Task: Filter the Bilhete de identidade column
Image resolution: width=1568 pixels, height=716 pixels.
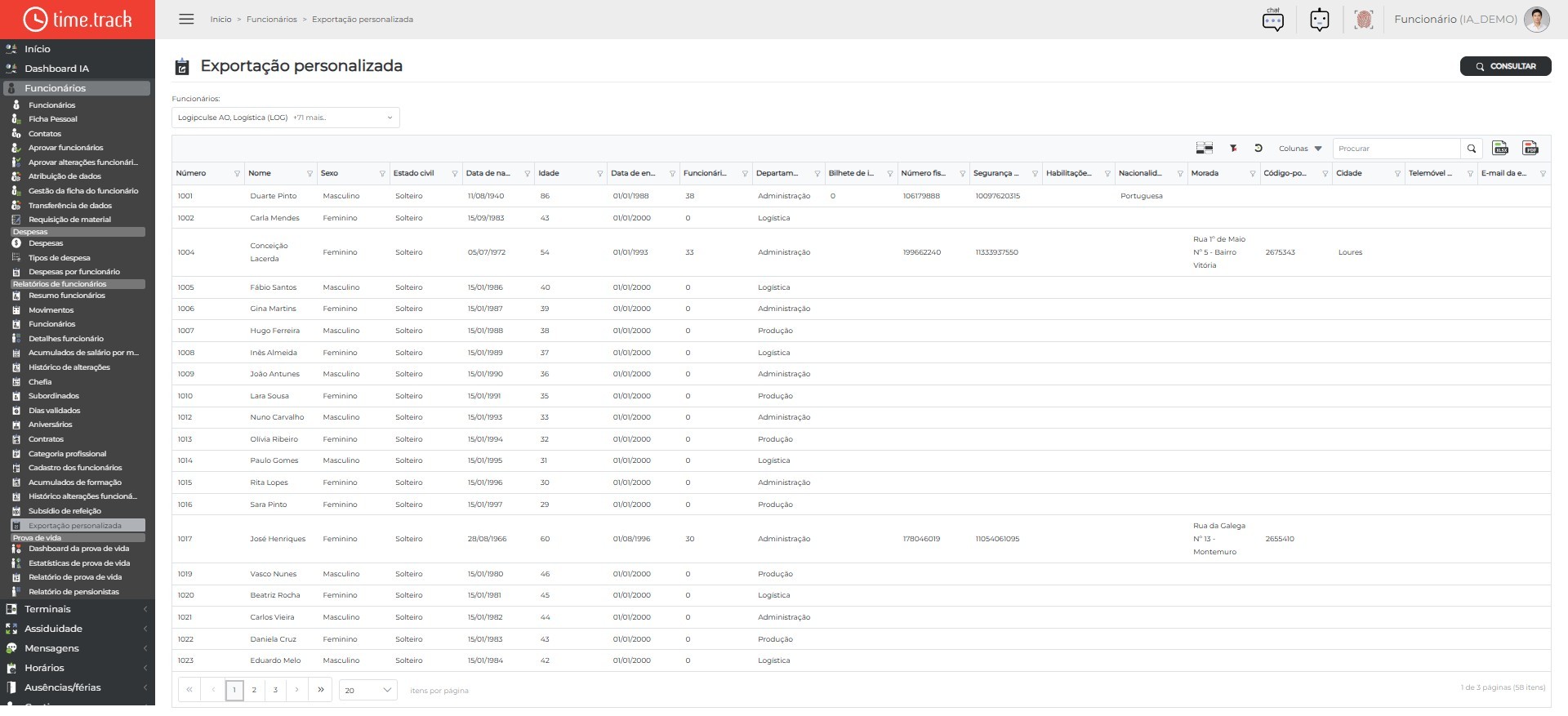Action: point(890,174)
